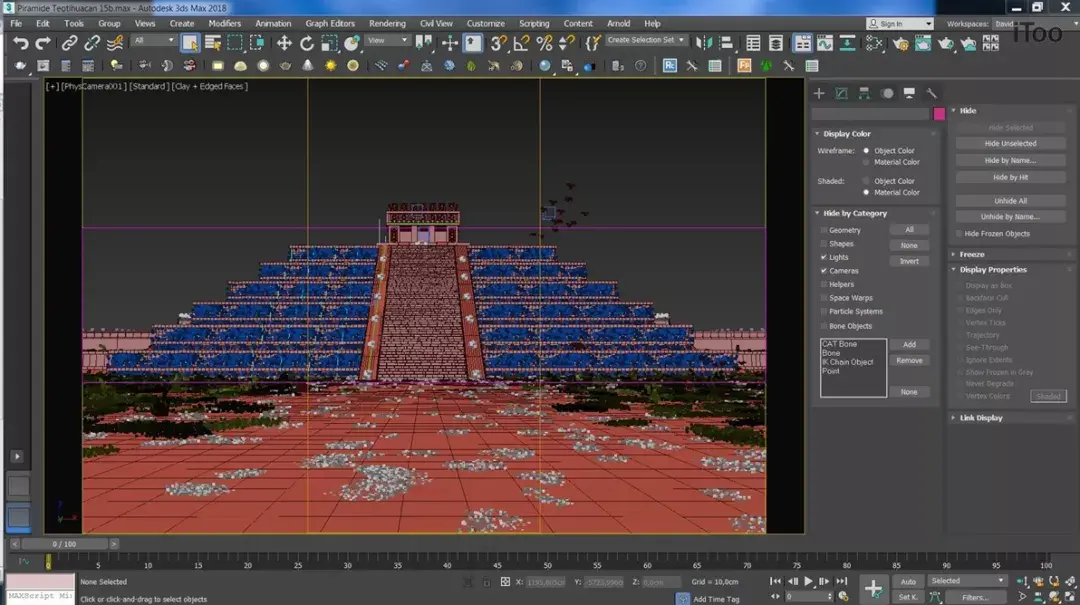The height and width of the screenshot is (605, 1080).
Task: Switch to the Utilities panel wrench icon
Action: (931, 93)
